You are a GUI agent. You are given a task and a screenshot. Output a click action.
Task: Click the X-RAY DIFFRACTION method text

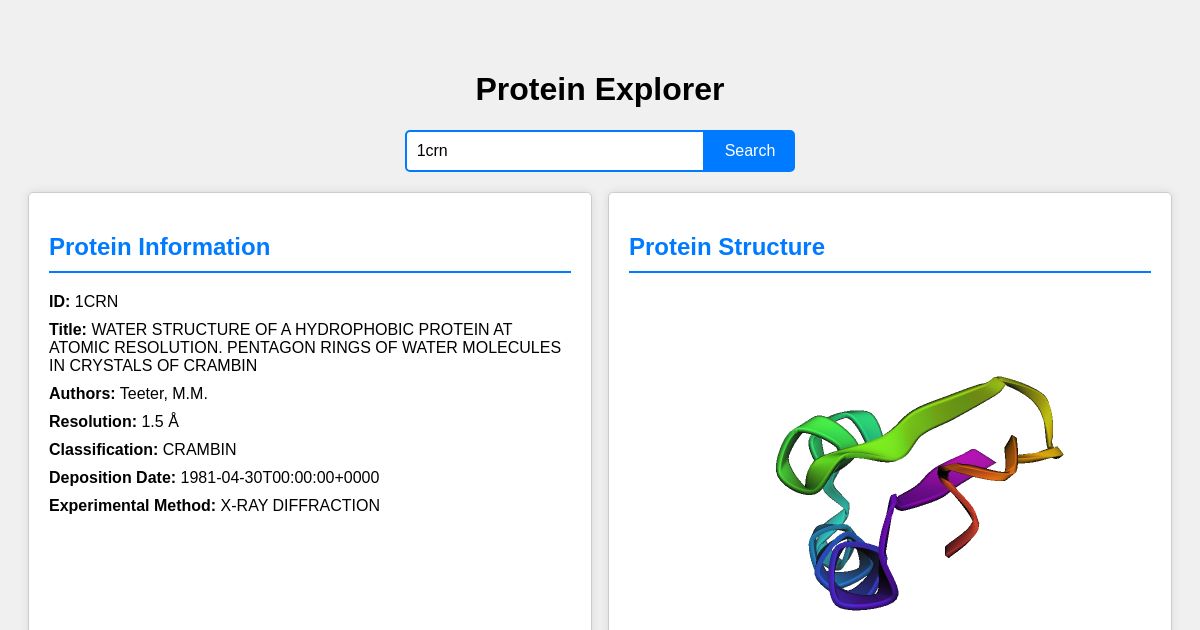click(x=300, y=506)
